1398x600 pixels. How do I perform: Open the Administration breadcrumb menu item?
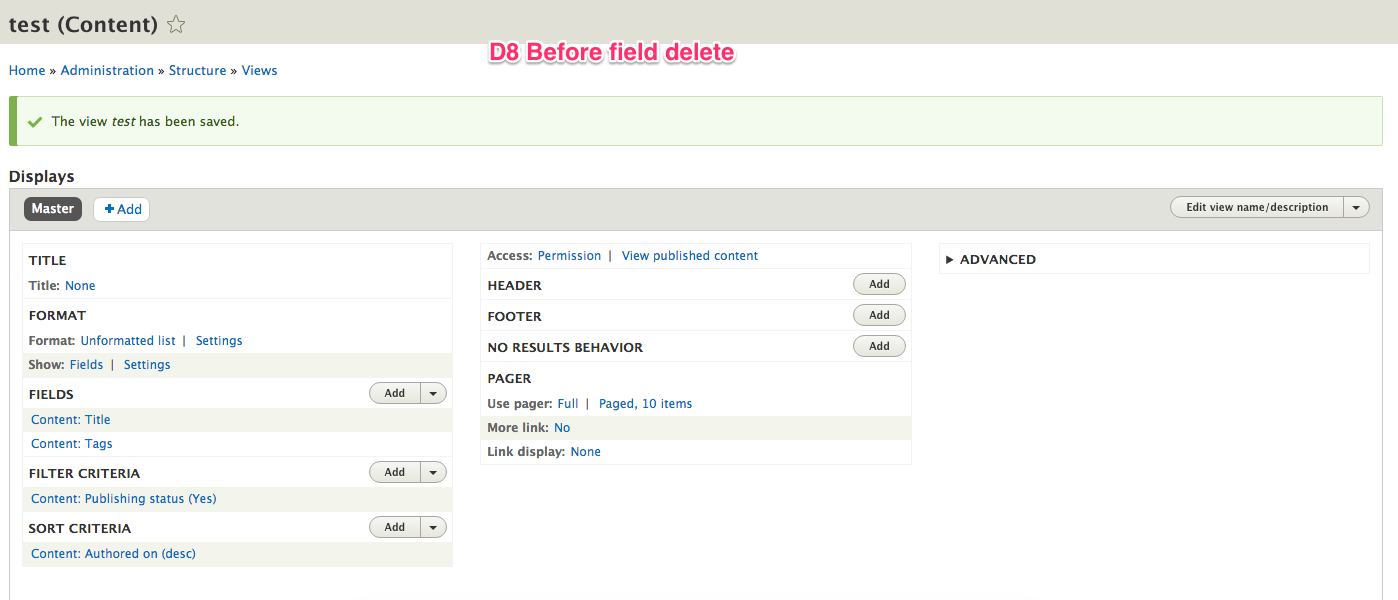pyautogui.click(x=107, y=70)
